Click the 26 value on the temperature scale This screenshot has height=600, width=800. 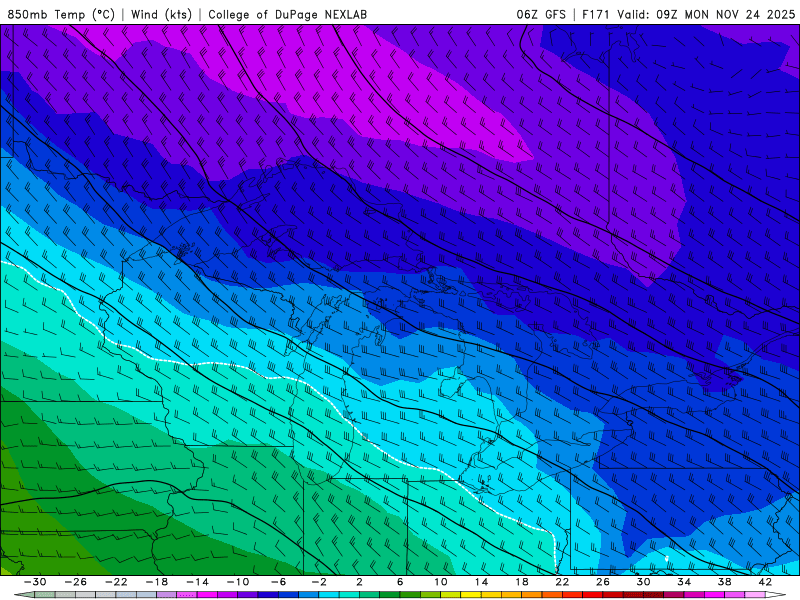coord(603,582)
